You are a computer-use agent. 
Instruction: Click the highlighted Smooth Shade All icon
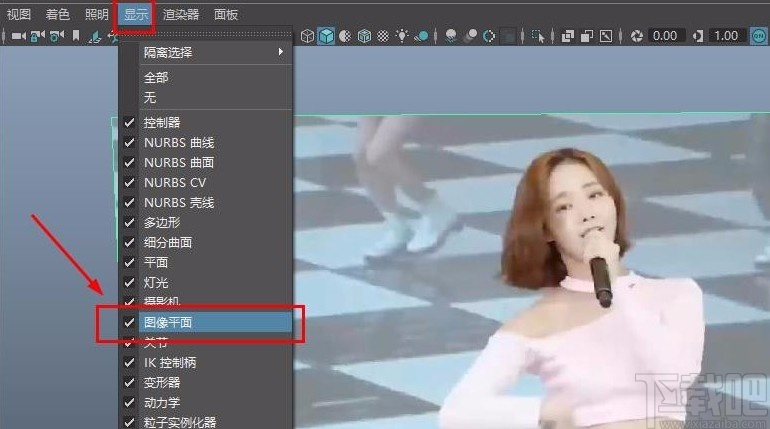326,36
